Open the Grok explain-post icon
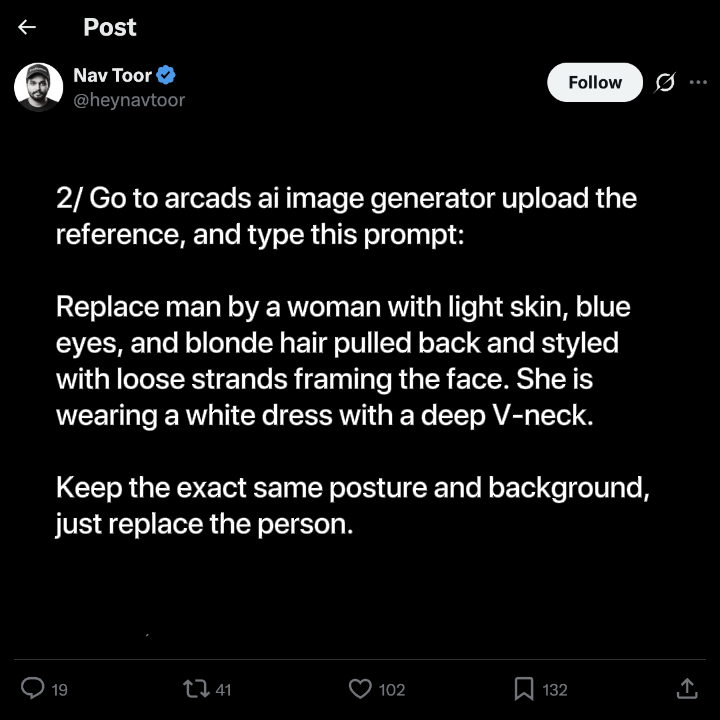 (x=664, y=83)
